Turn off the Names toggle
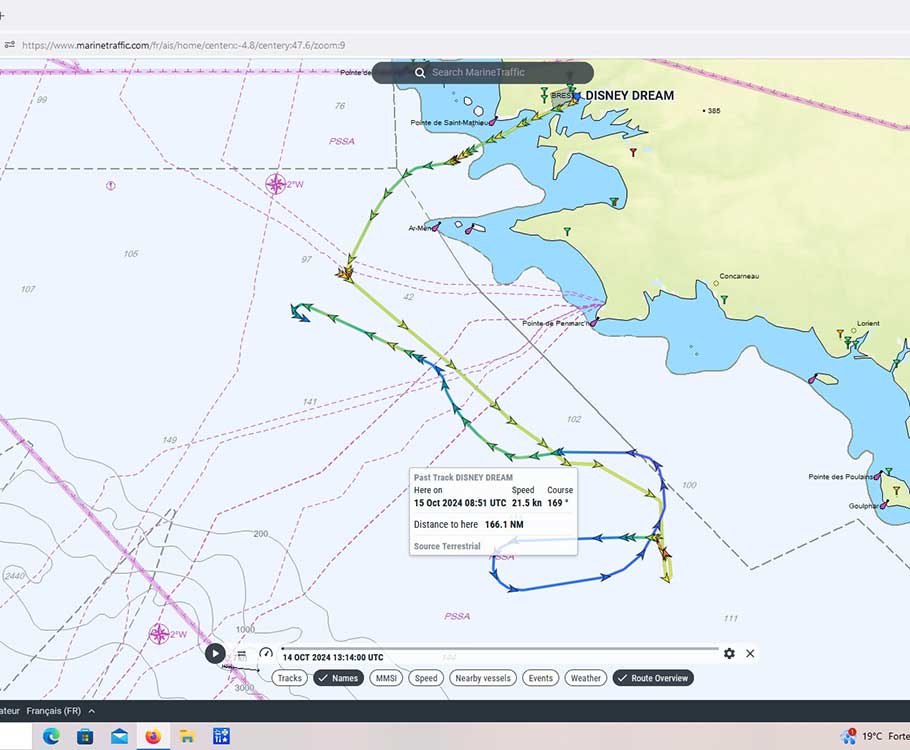 pyautogui.click(x=338, y=678)
